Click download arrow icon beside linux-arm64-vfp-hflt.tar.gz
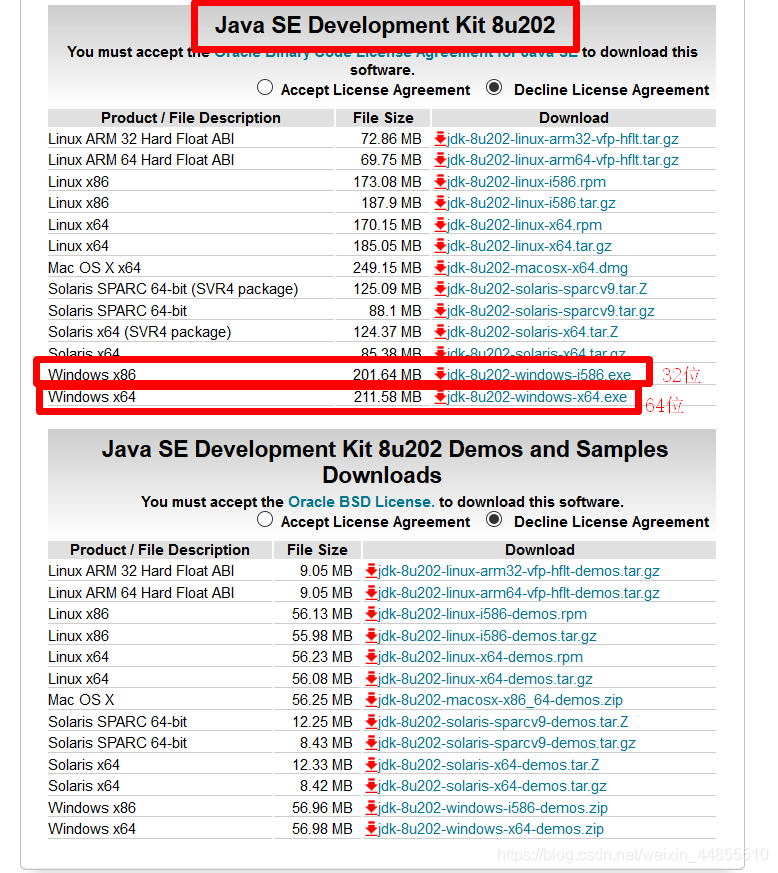Image resolution: width=778 pixels, height=873 pixels. click(x=441, y=160)
